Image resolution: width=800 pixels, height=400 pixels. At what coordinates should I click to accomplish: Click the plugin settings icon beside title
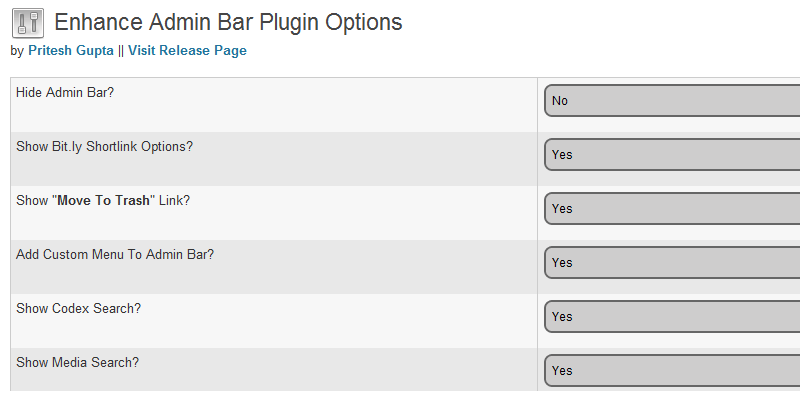pyautogui.click(x=27, y=22)
